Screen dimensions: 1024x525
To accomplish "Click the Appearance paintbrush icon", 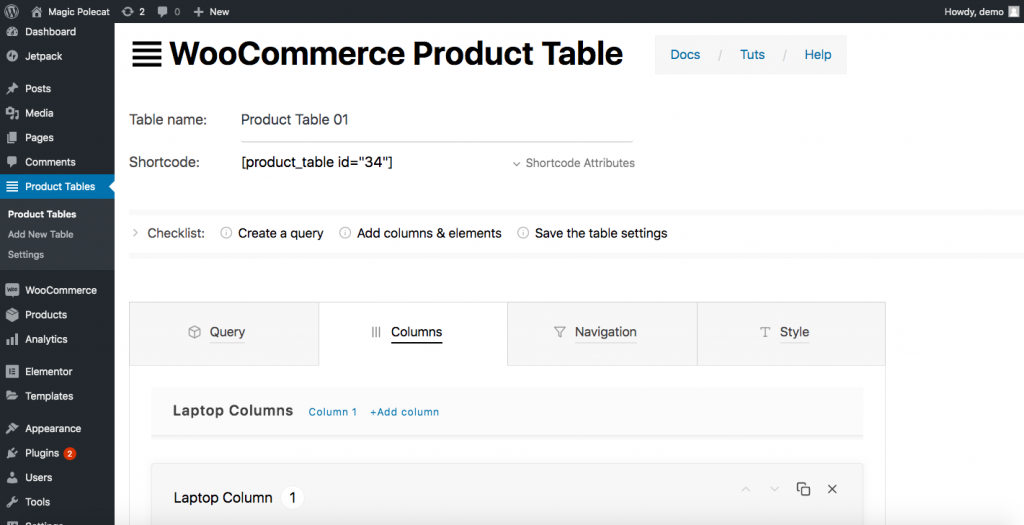I will click(x=12, y=428).
